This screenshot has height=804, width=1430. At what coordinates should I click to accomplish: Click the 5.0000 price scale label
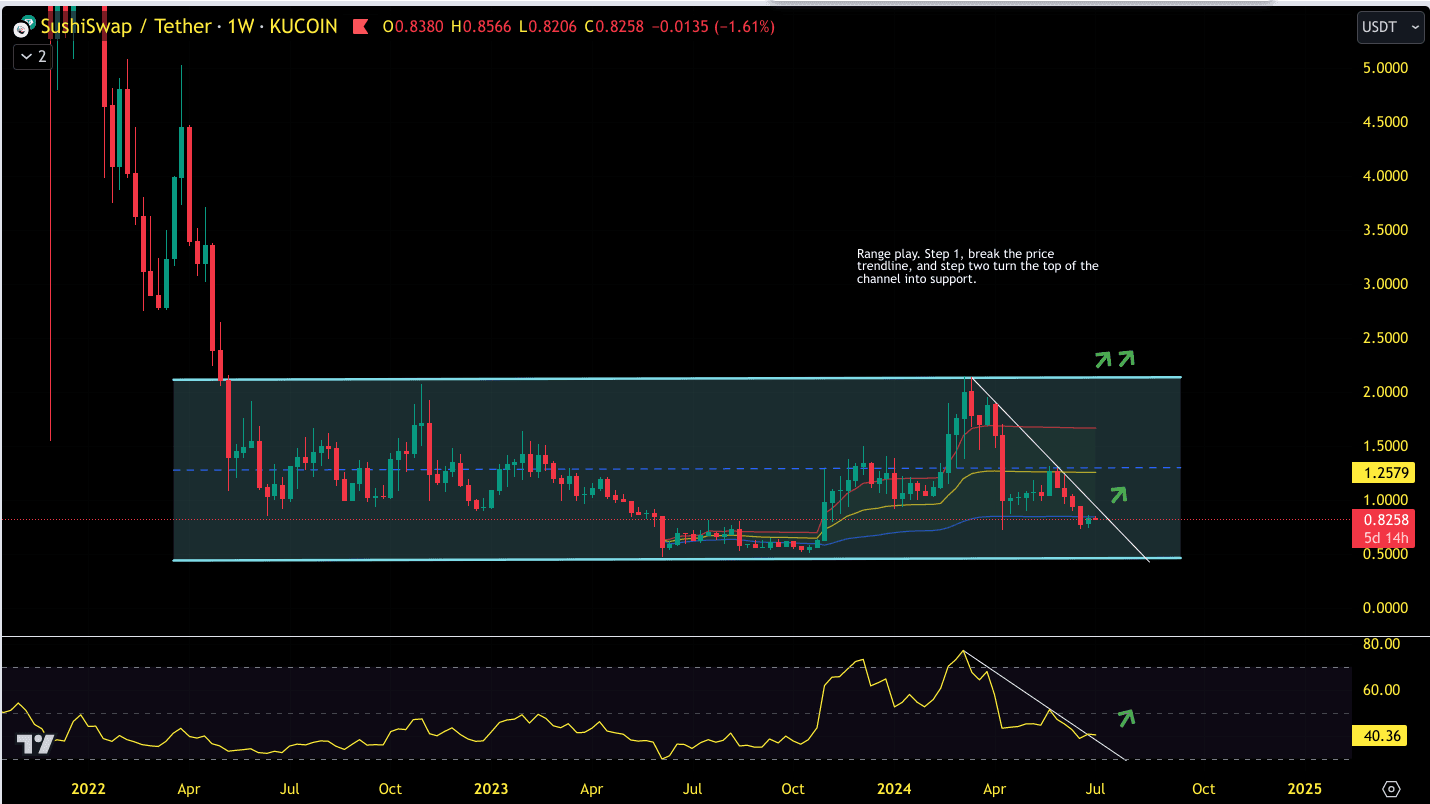pyautogui.click(x=1384, y=68)
